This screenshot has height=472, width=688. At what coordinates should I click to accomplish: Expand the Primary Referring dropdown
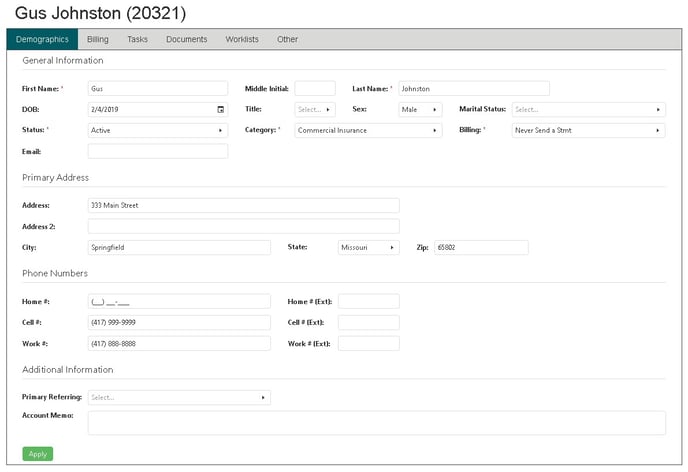(x=179, y=397)
